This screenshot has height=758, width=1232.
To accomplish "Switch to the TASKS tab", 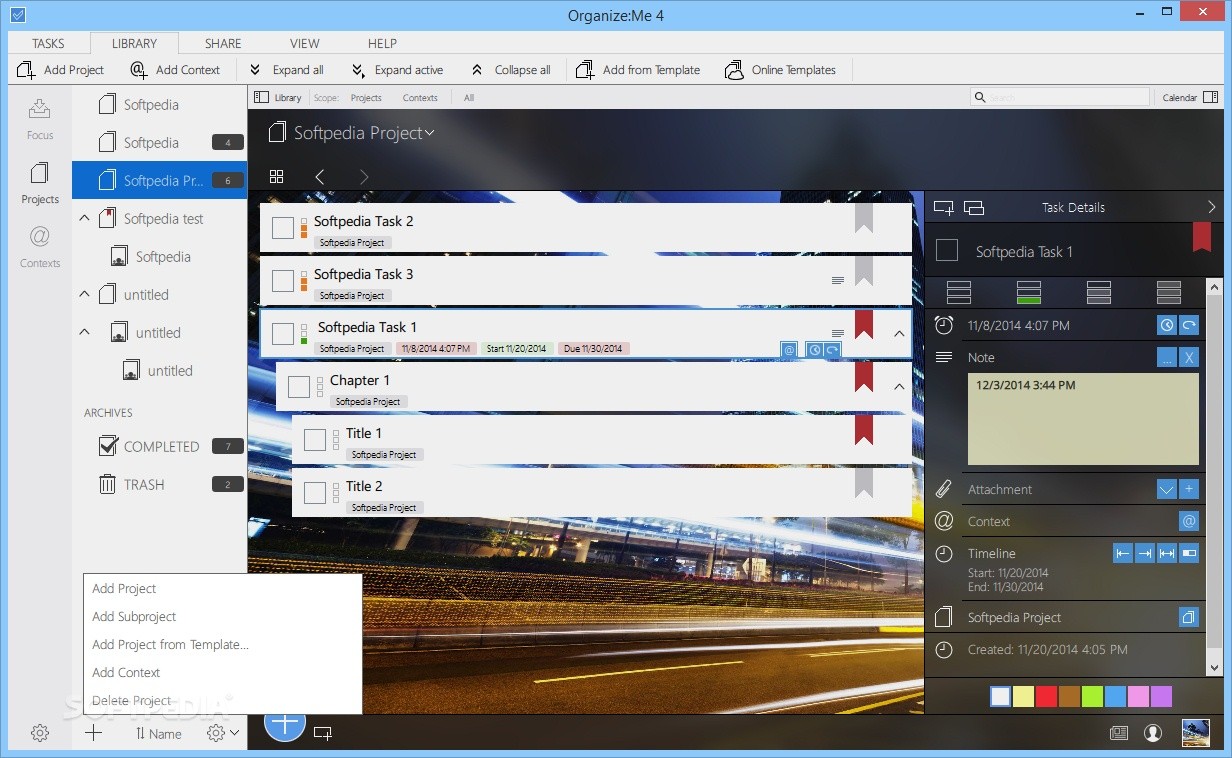I will click(48, 44).
